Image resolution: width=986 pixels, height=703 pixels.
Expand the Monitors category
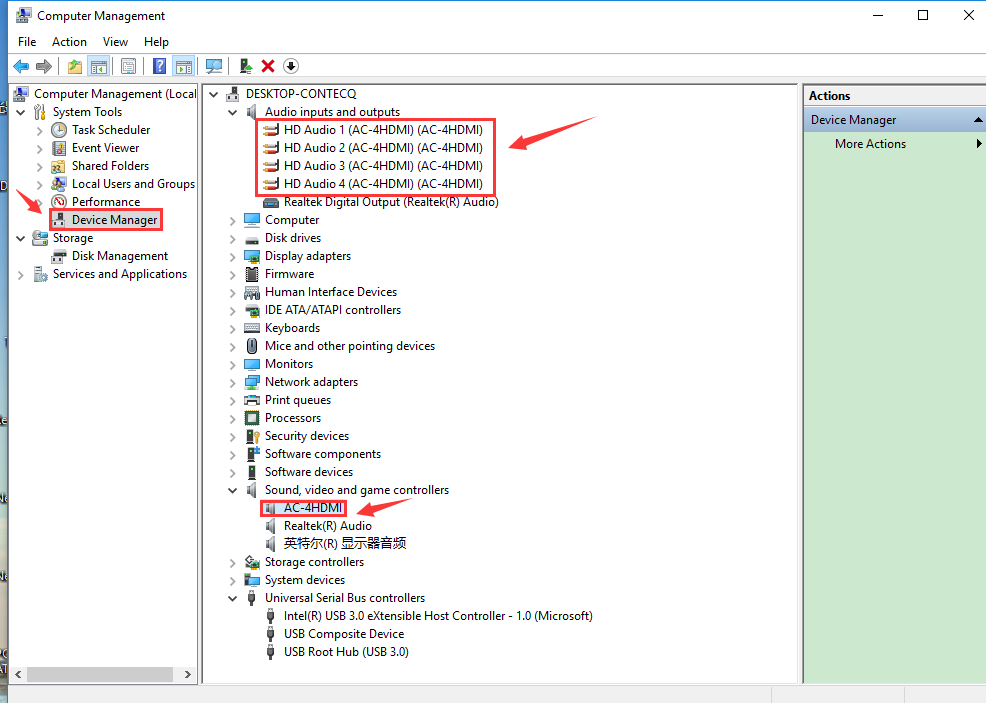(x=233, y=365)
